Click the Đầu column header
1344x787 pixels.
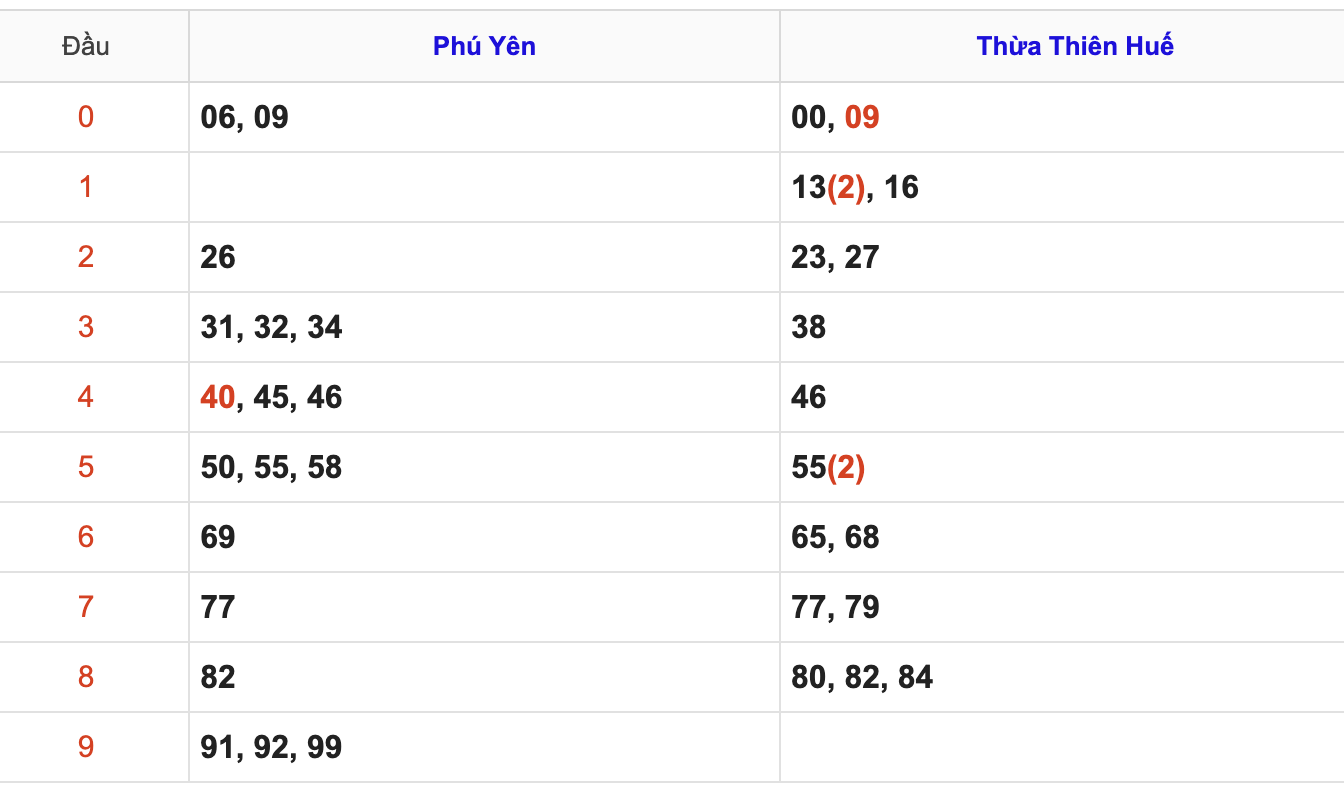click(x=86, y=46)
